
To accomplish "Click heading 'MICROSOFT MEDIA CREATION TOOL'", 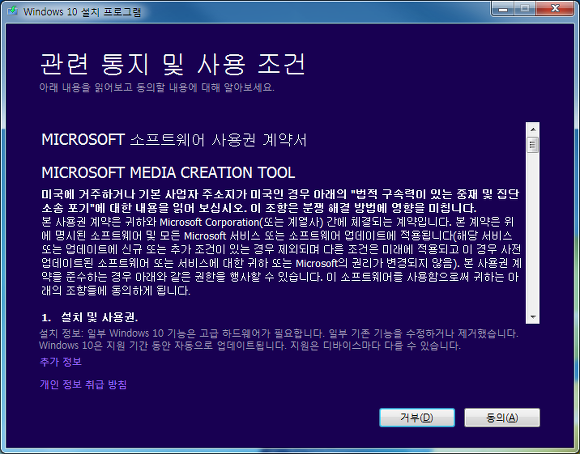I will click(x=168, y=172).
